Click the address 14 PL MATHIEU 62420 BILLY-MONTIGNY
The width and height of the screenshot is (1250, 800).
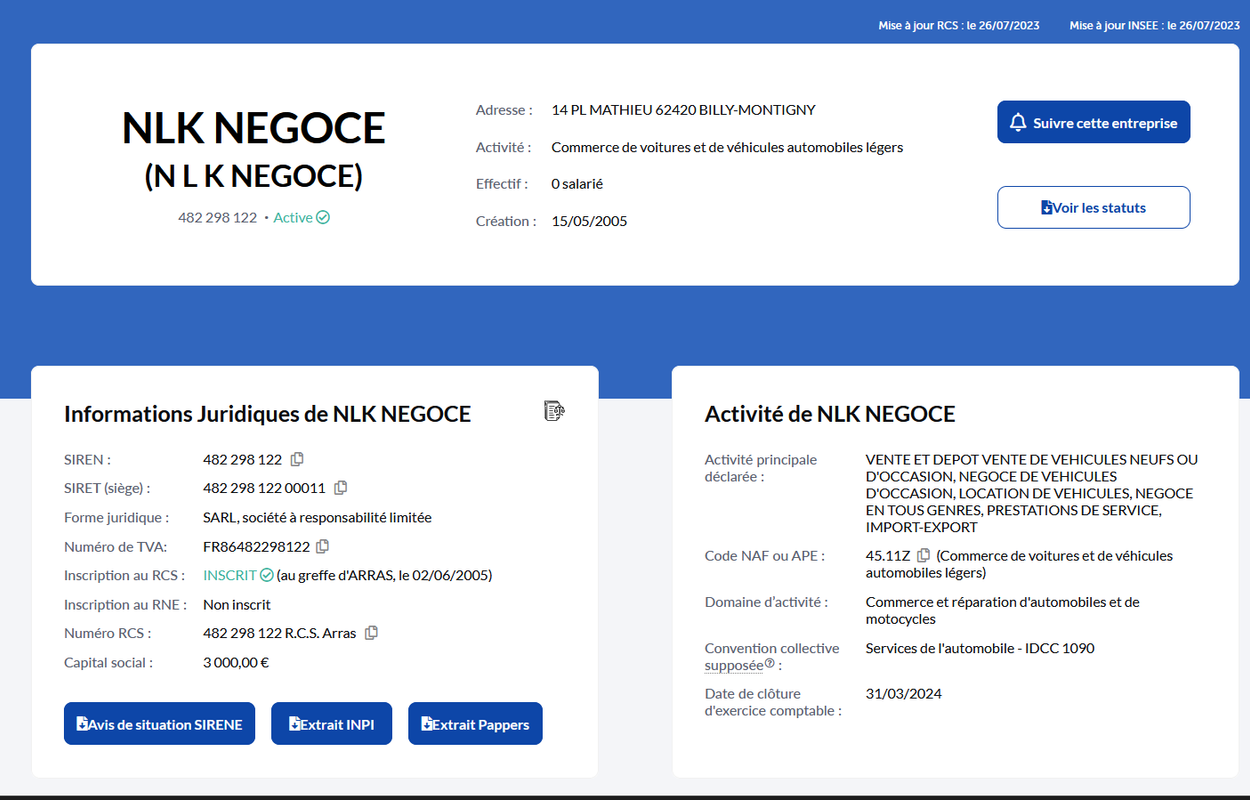pyautogui.click(x=683, y=110)
